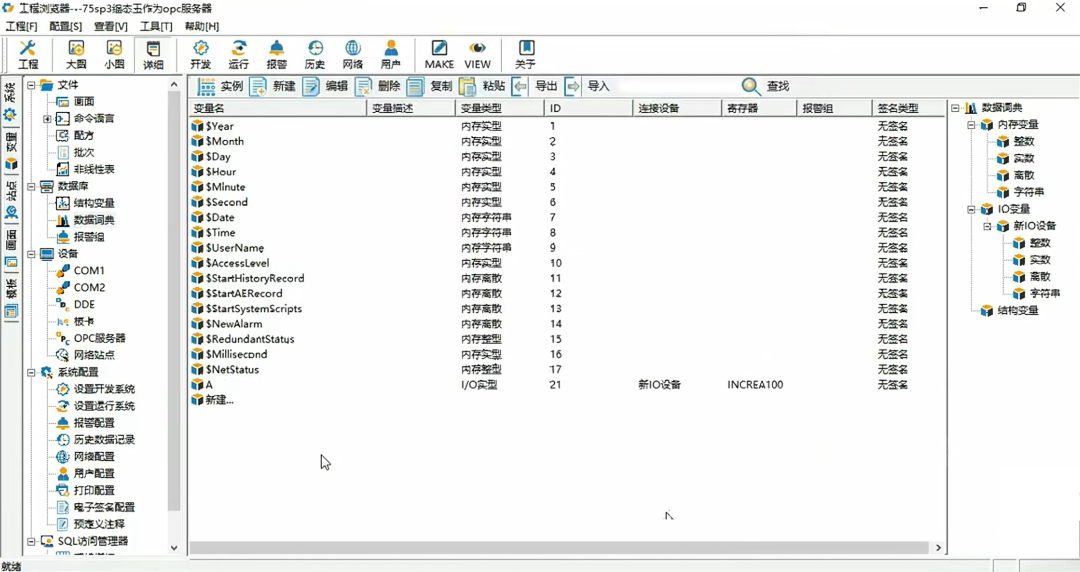
Task: Click the VIEW toolbar icon
Action: coord(477,54)
